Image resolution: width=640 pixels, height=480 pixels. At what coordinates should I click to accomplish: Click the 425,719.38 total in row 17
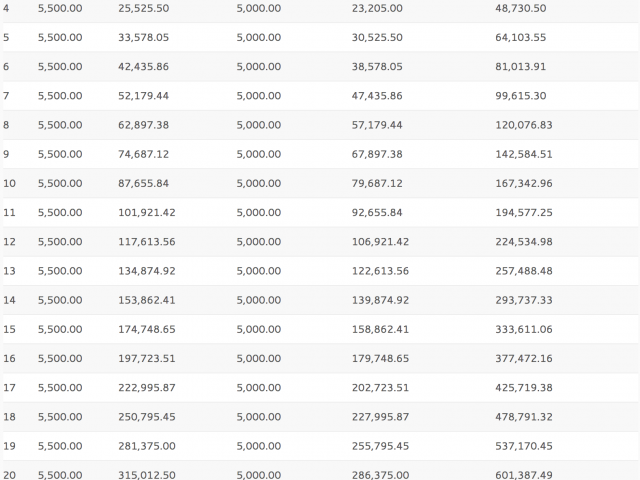pos(524,388)
